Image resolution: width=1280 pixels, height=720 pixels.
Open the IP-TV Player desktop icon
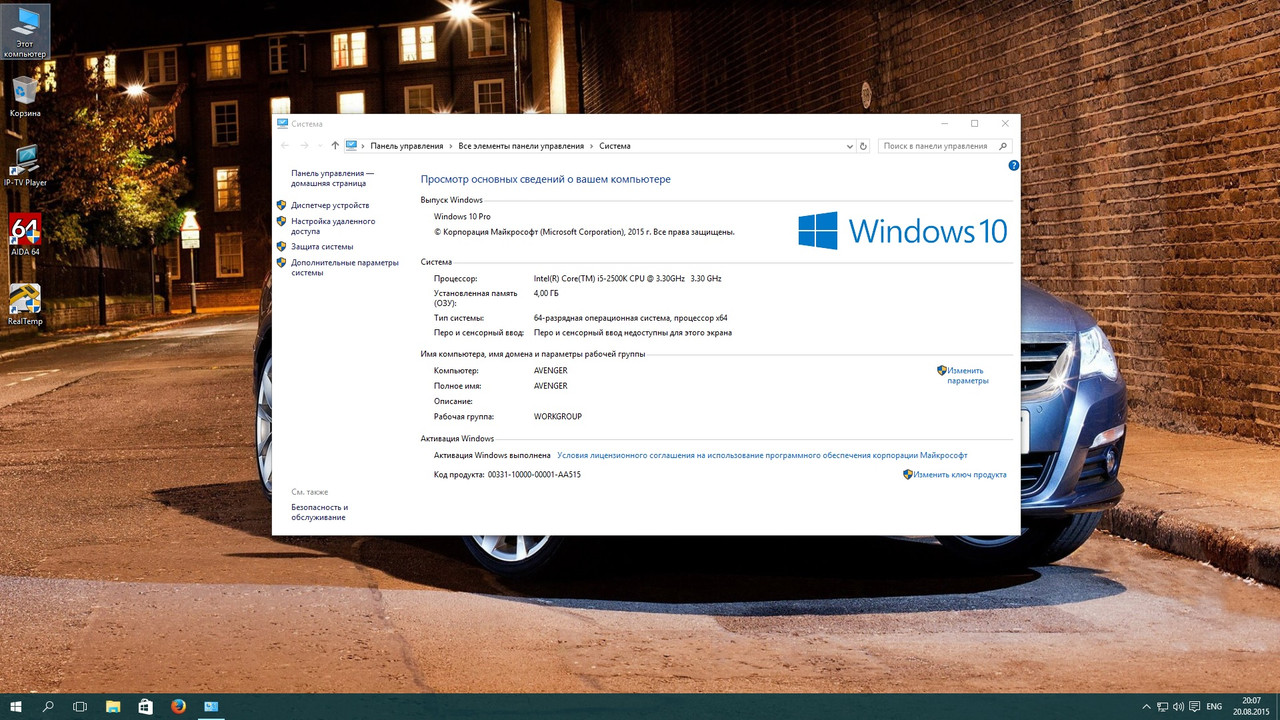(x=25, y=165)
